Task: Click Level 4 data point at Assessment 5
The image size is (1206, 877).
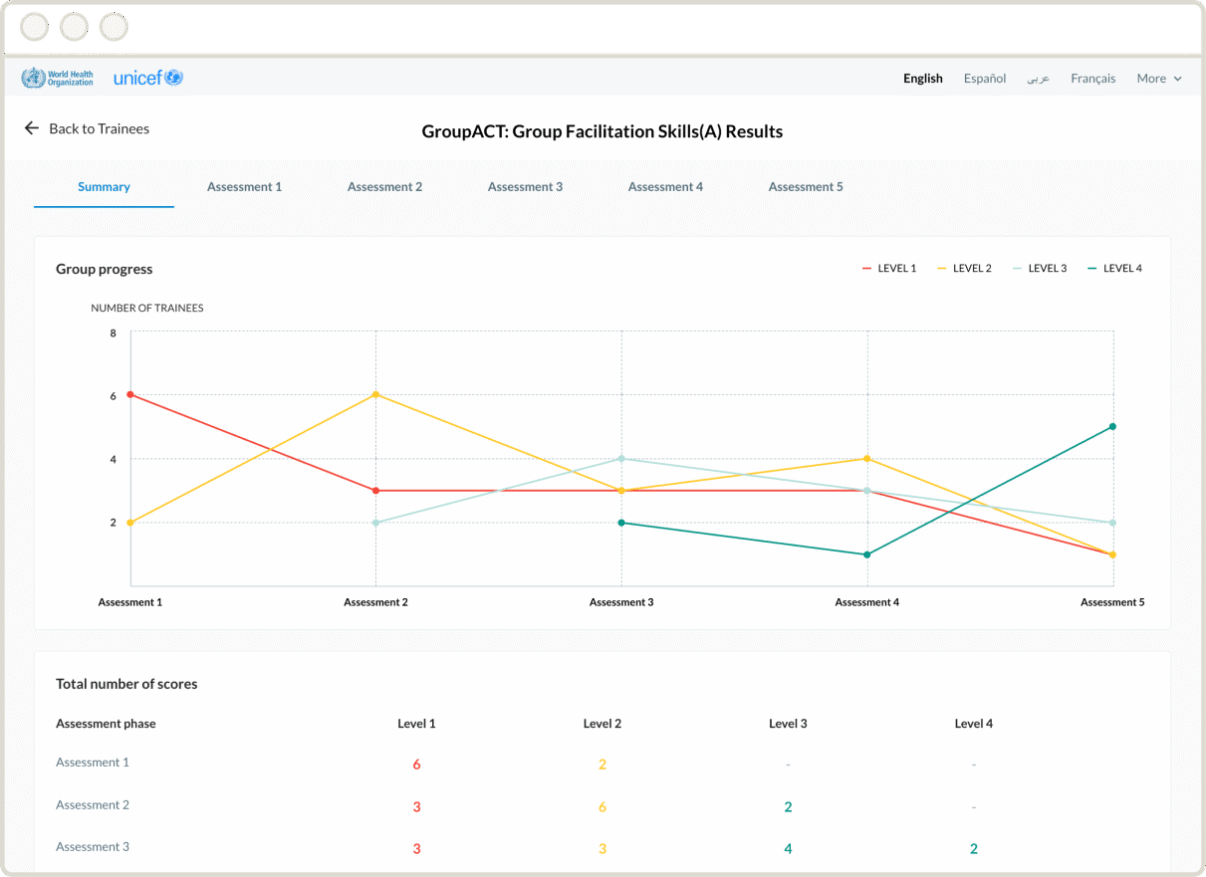Action: [x=1112, y=427]
